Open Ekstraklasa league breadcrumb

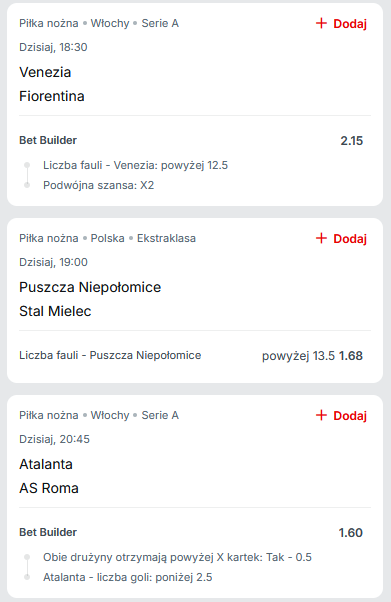click(166, 238)
